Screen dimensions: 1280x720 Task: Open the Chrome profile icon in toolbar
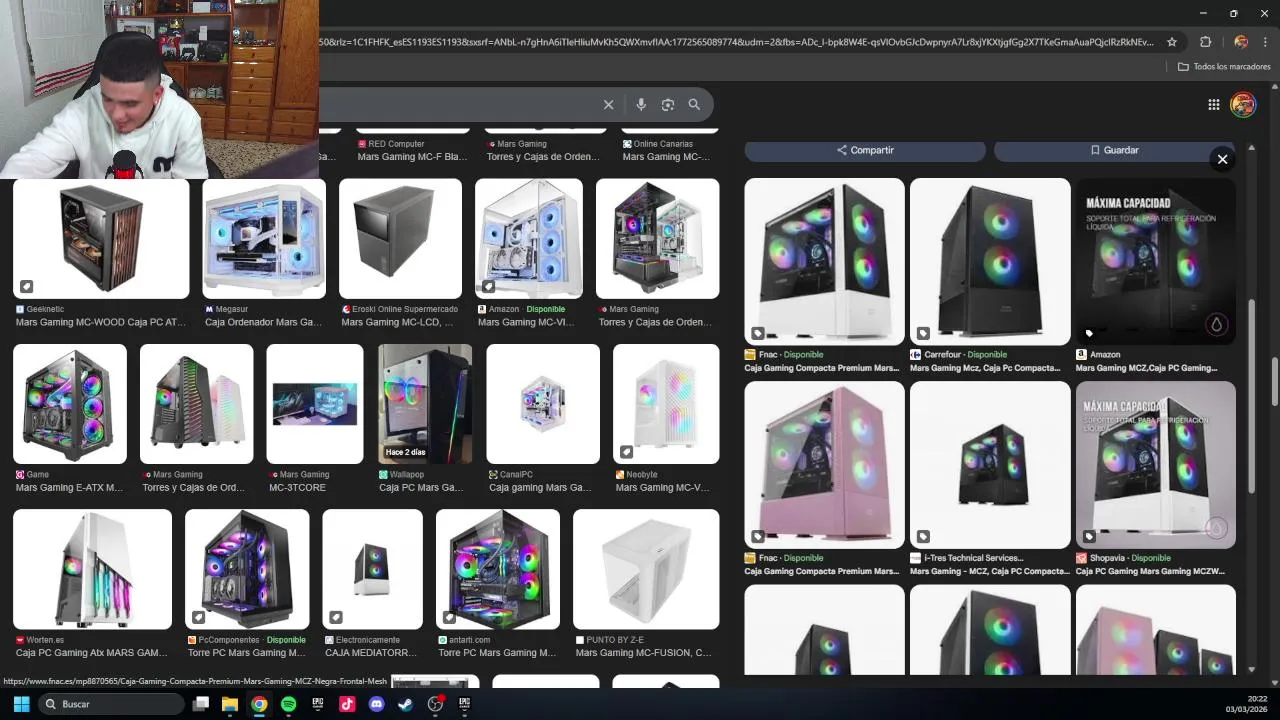click(1241, 42)
